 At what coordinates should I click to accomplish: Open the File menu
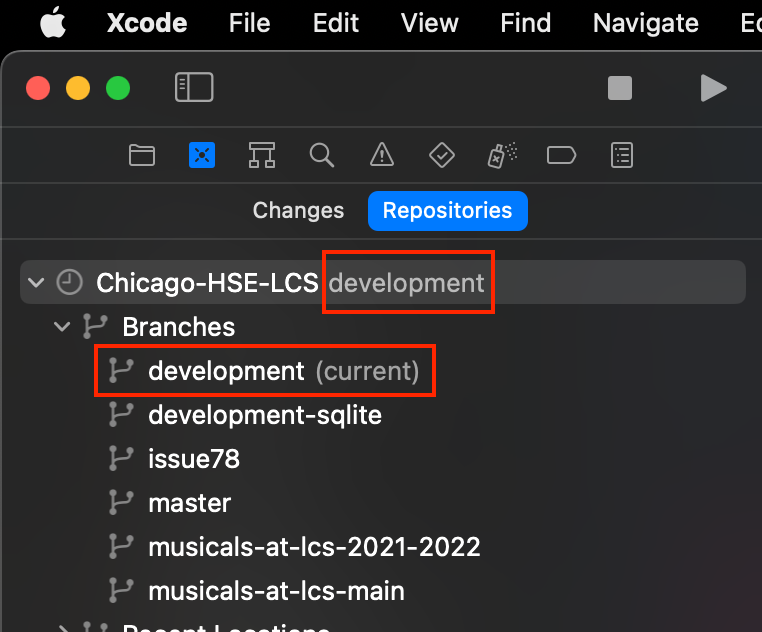(249, 23)
